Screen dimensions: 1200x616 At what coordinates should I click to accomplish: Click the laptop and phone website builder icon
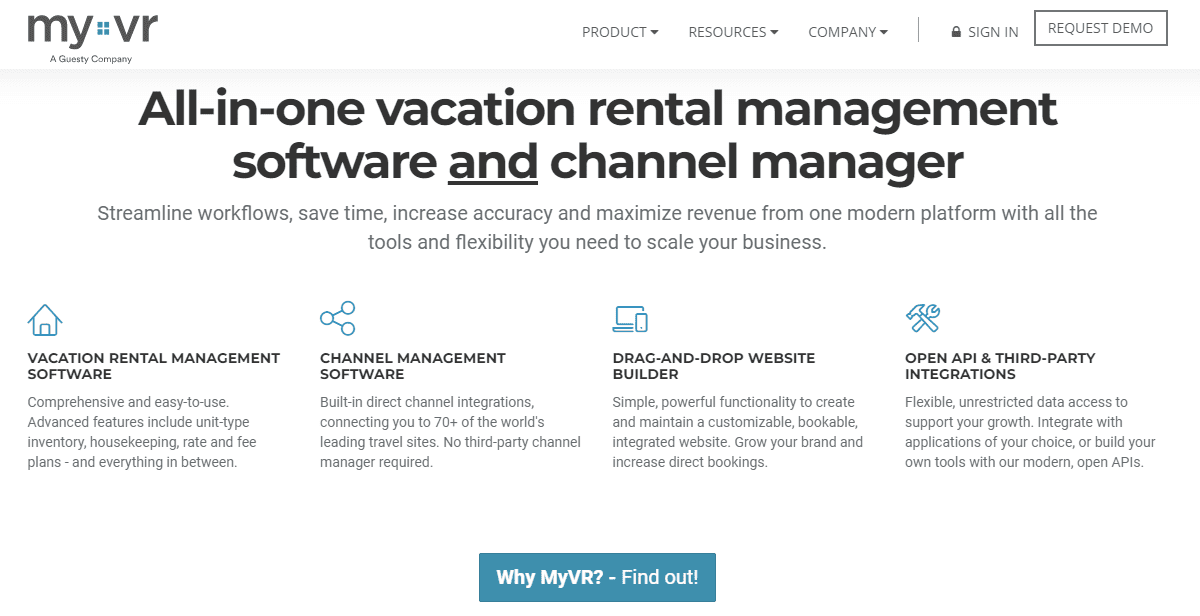pos(630,318)
